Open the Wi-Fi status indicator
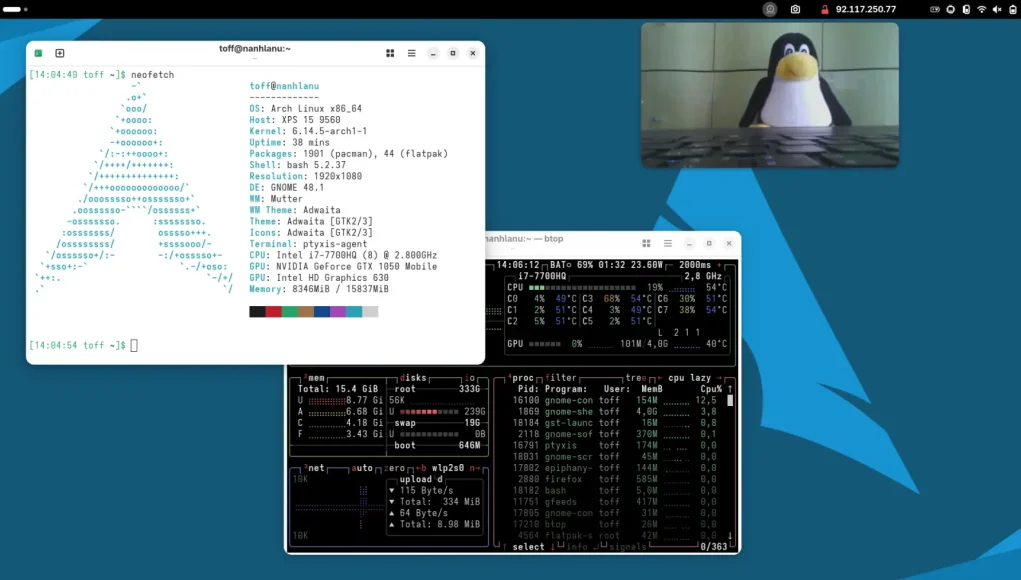Image resolution: width=1021 pixels, height=580 pixels. click(x=981, y=9)
